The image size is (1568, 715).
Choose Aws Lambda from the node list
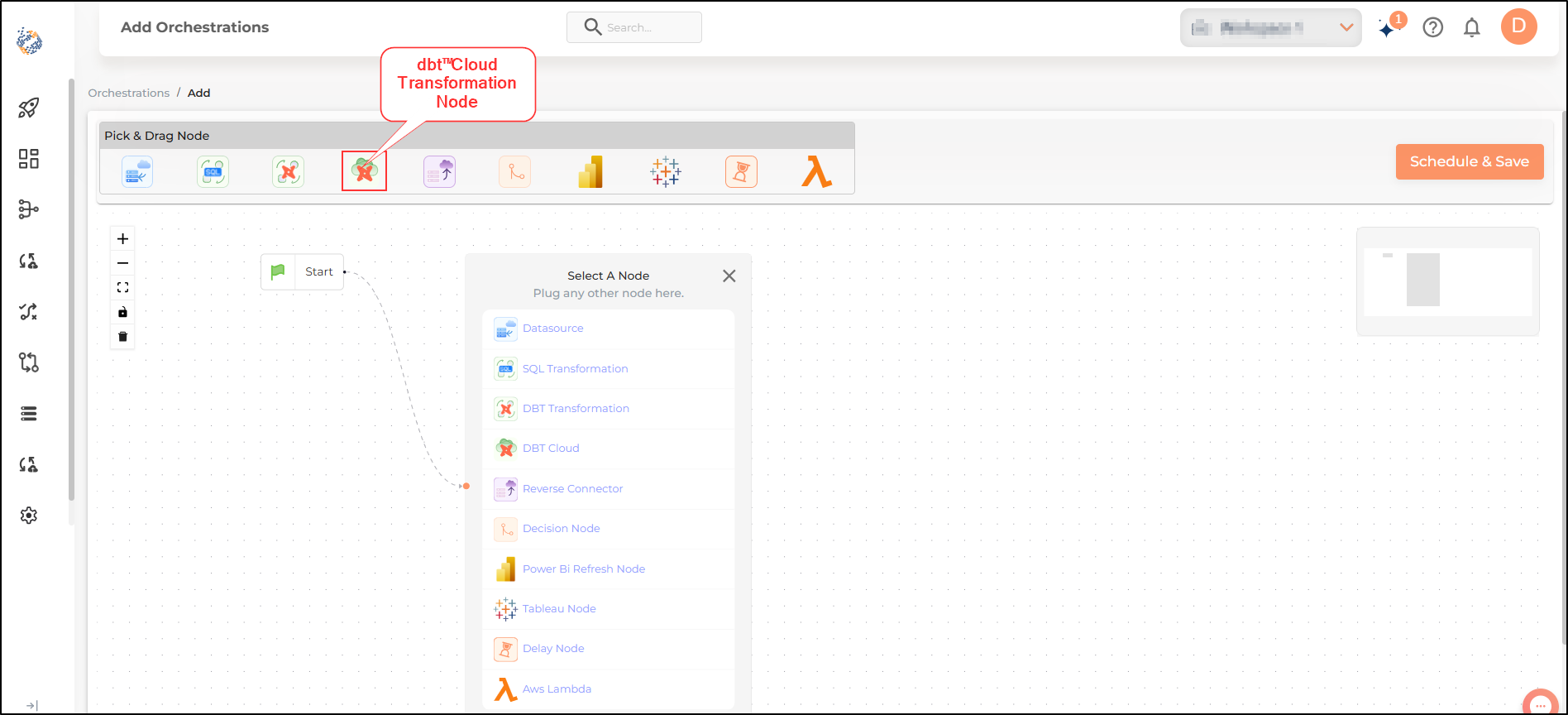(608, 689)
